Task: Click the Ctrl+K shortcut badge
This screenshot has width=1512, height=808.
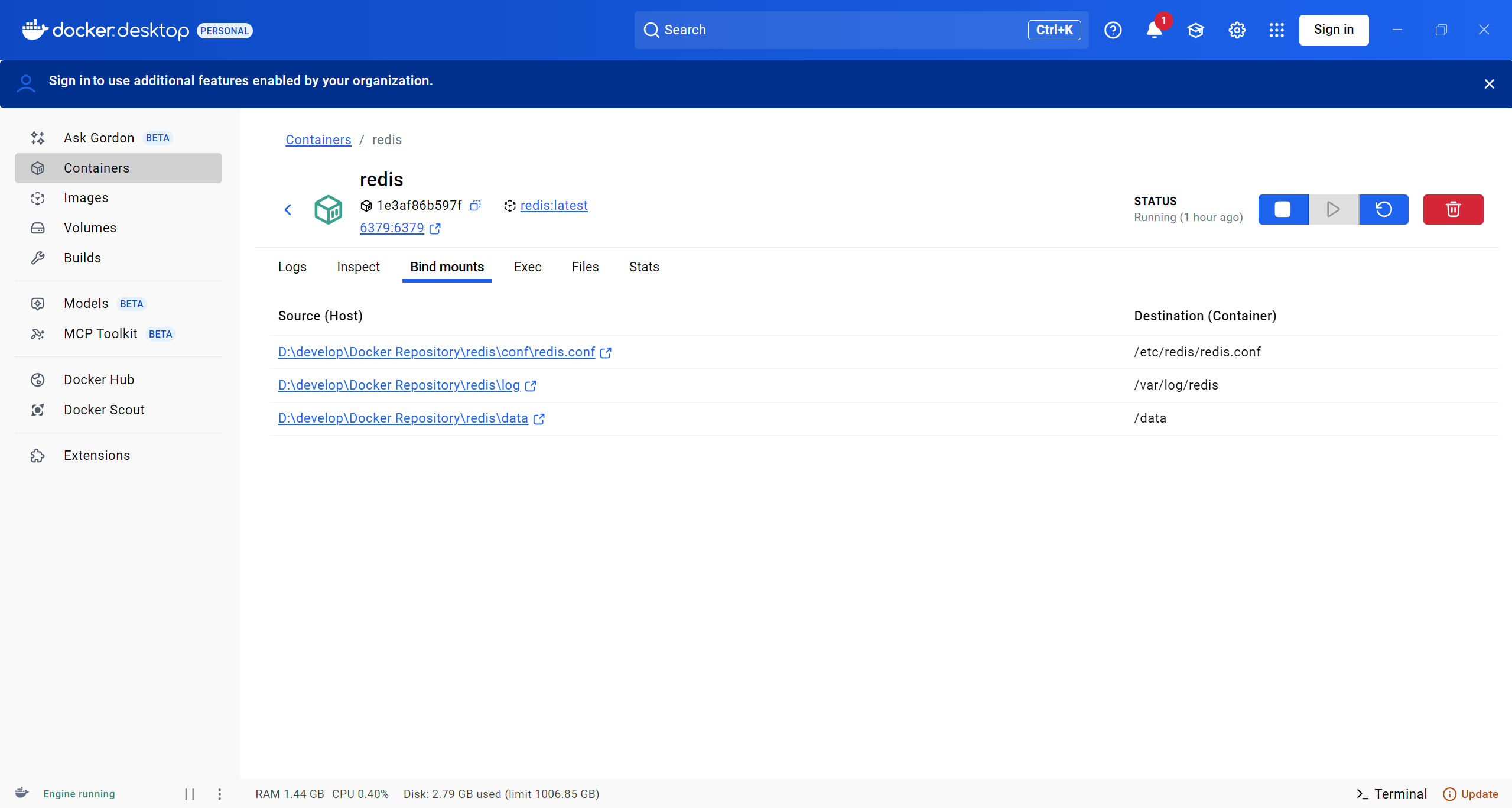Action: click(x=1054, y=30)
